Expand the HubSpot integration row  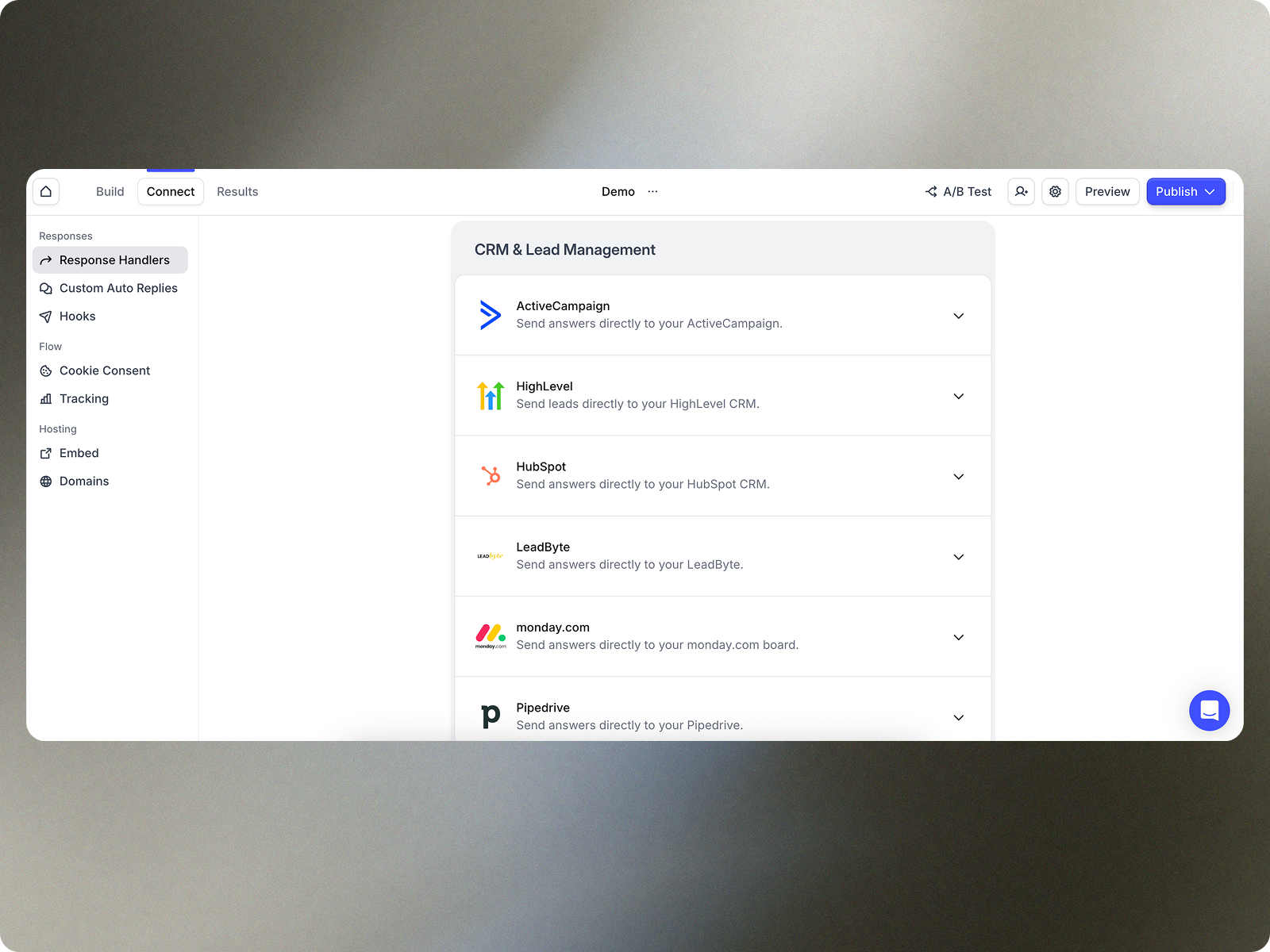pyautogui.click(x=959, y=476)
